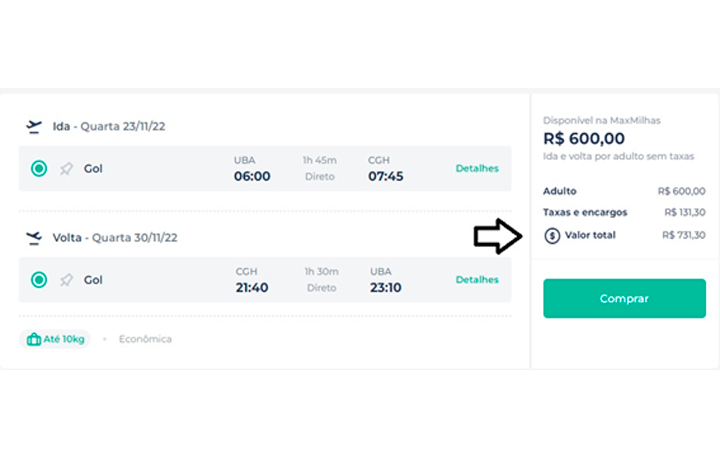Viewport: 720px width, 450px height.
Task: Click the Valor total R$ 731,30 amount
Action: click(684, 235)
